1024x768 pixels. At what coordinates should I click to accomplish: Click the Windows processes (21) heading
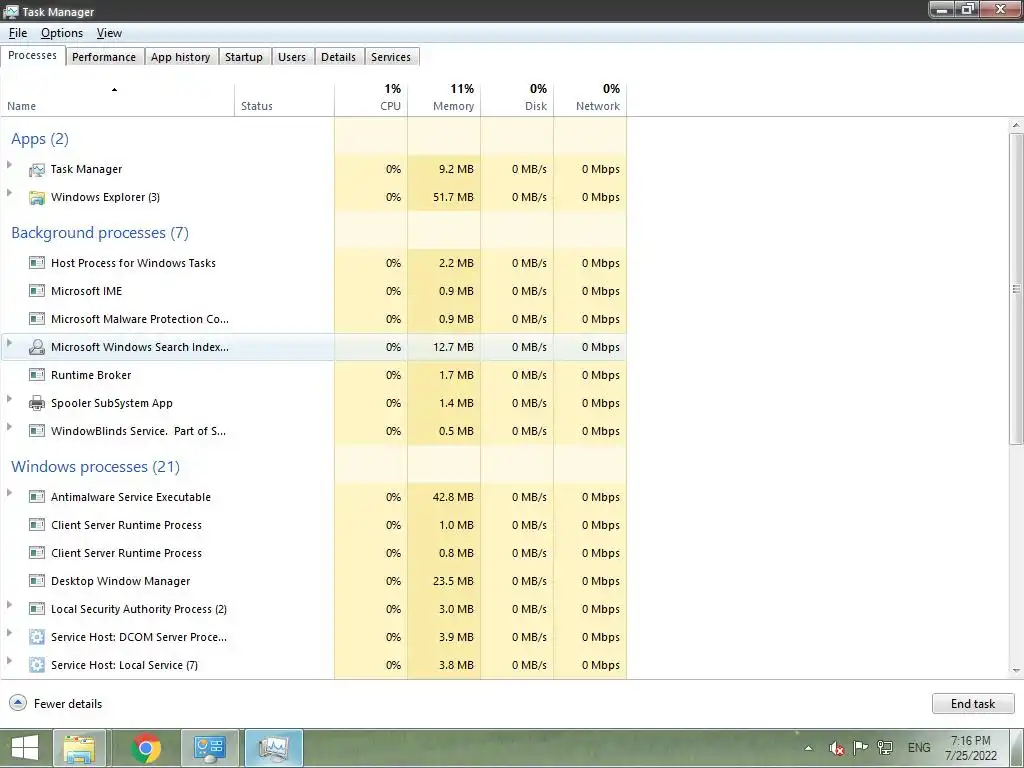click(95, 467)
